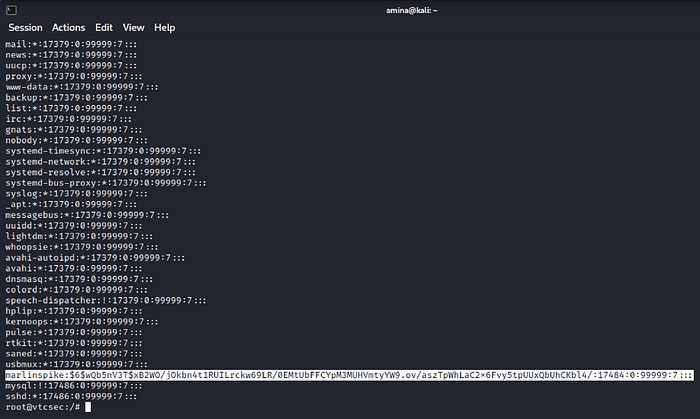Open the Help menu
Image resolution: width=700 pixels, height=419 pixels.
pos(165,28)
